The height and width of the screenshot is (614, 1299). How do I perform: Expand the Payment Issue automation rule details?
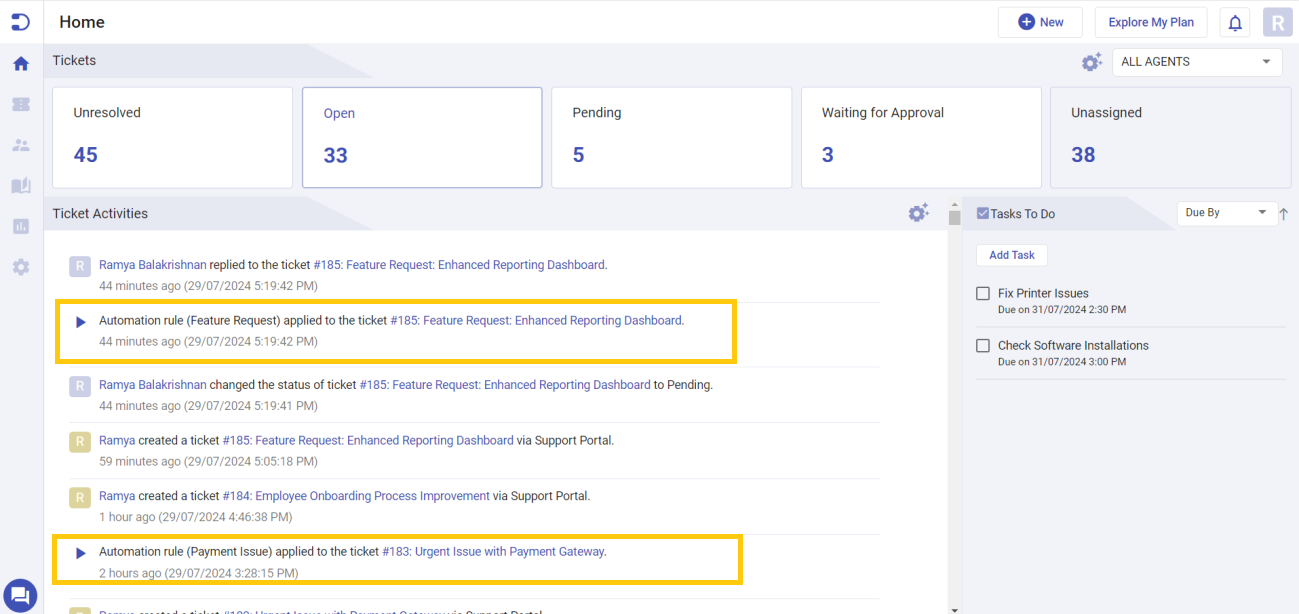pos(80,552)
